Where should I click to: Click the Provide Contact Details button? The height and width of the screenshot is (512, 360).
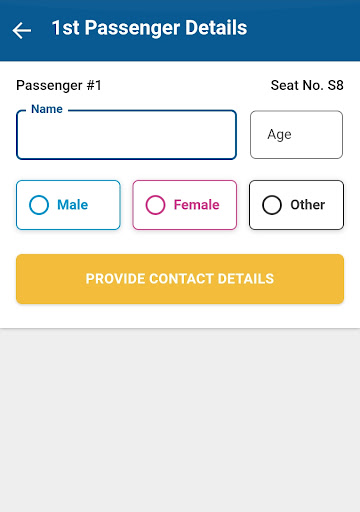tap(180, 279)
